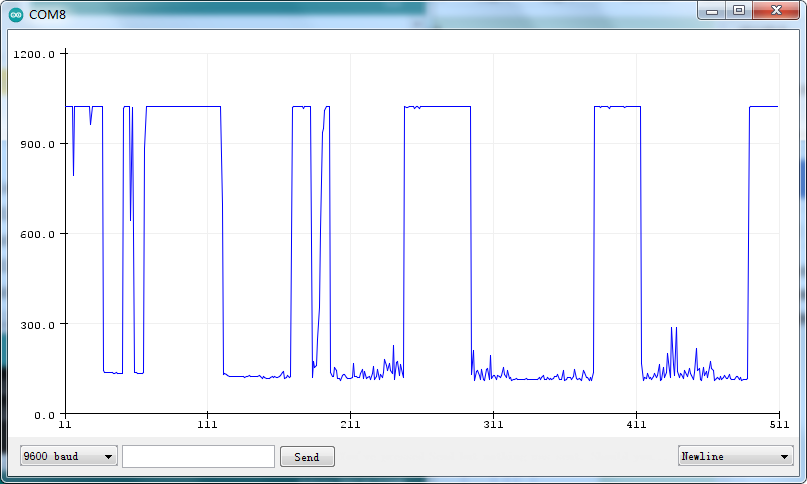Focus the serial message input field

(x=198, y=457)
